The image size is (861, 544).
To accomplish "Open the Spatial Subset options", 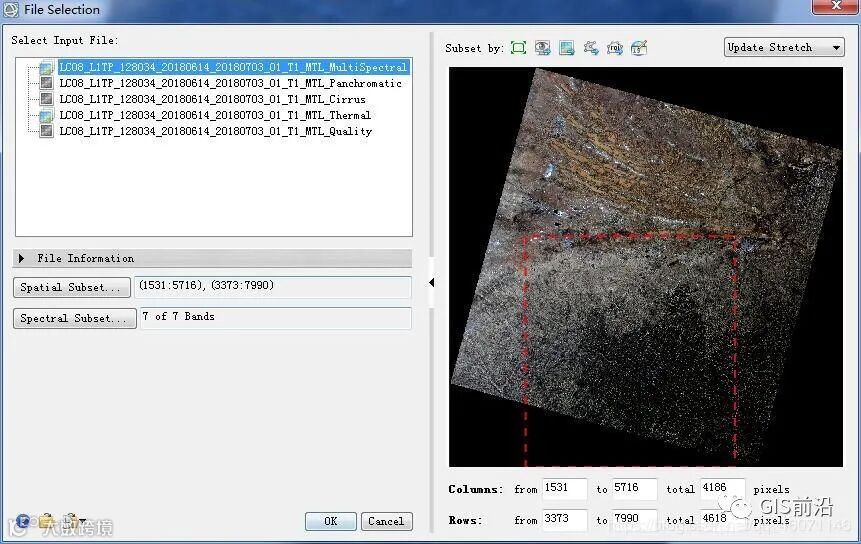I will pyautogui.click(x=71, y=288).
